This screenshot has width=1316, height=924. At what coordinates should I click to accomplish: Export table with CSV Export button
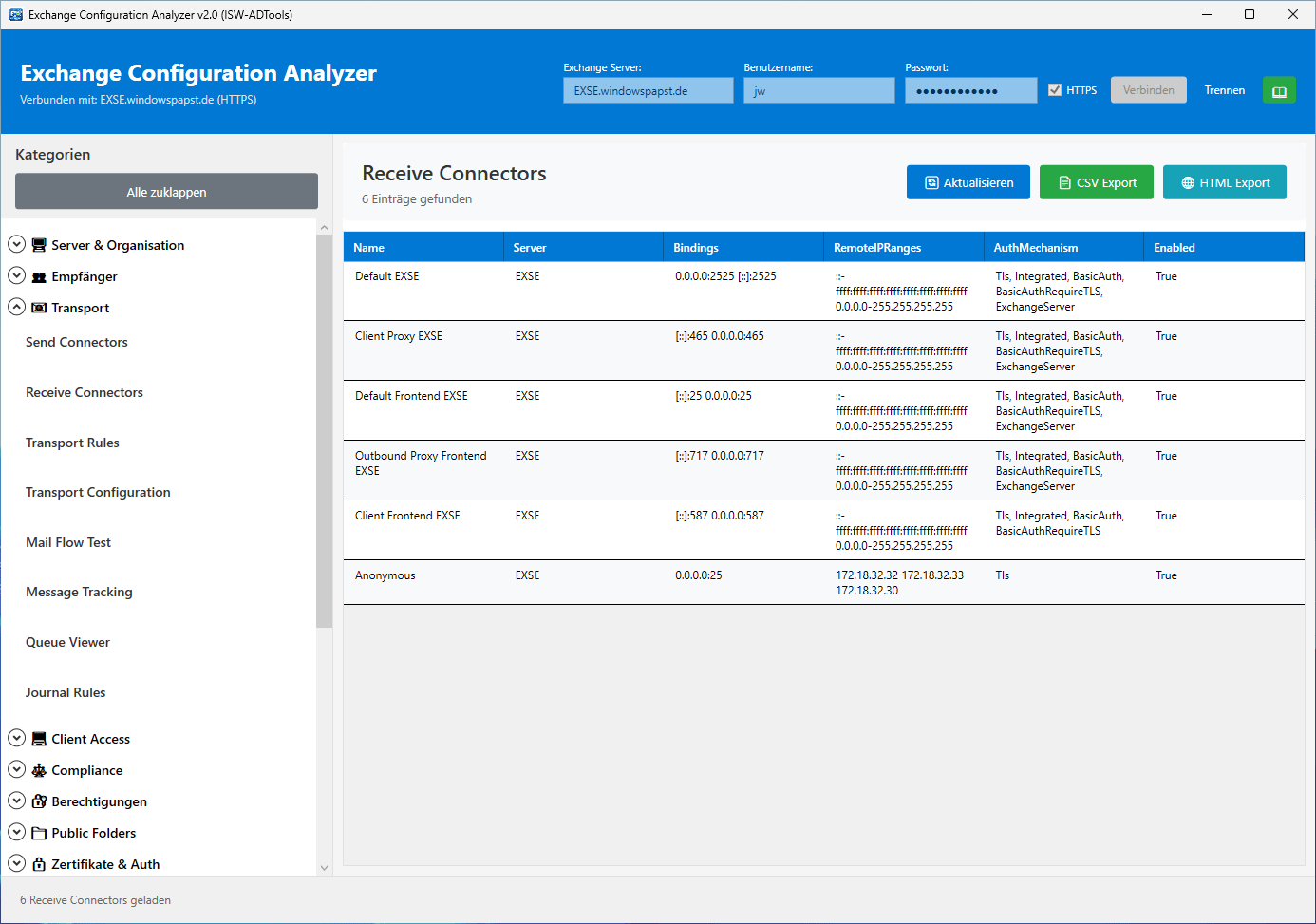pos(1096,182)
